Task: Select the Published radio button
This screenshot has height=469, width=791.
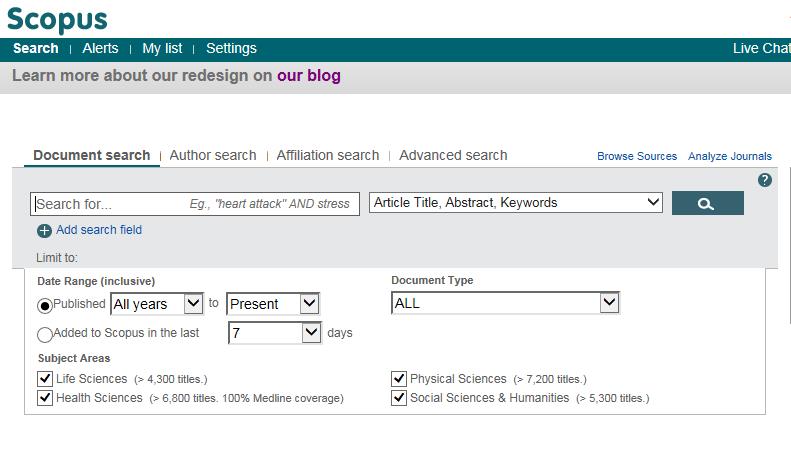Action: point(45,306)
